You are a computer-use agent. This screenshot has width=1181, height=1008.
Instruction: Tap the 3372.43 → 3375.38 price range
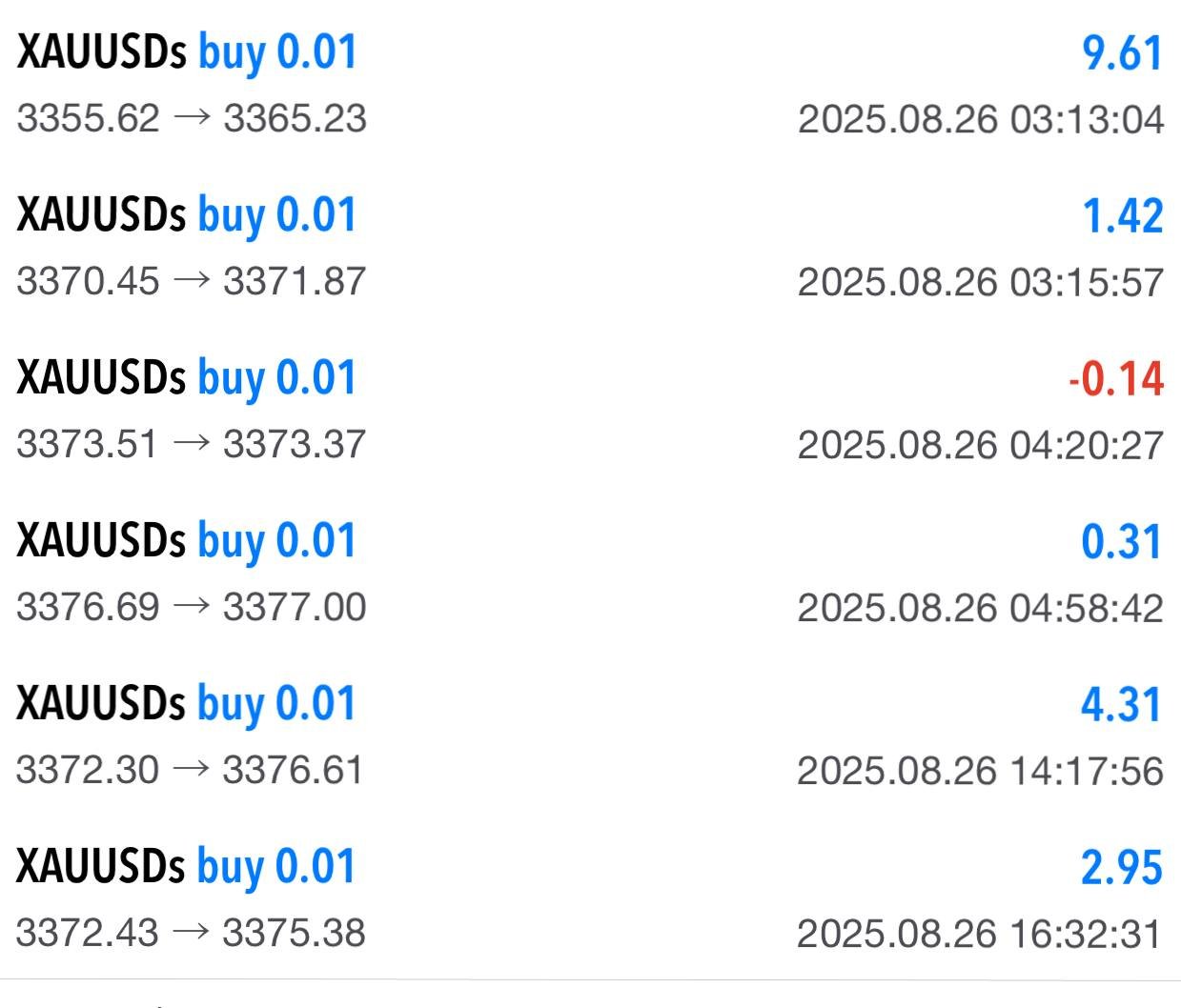[x=191, y=934]
